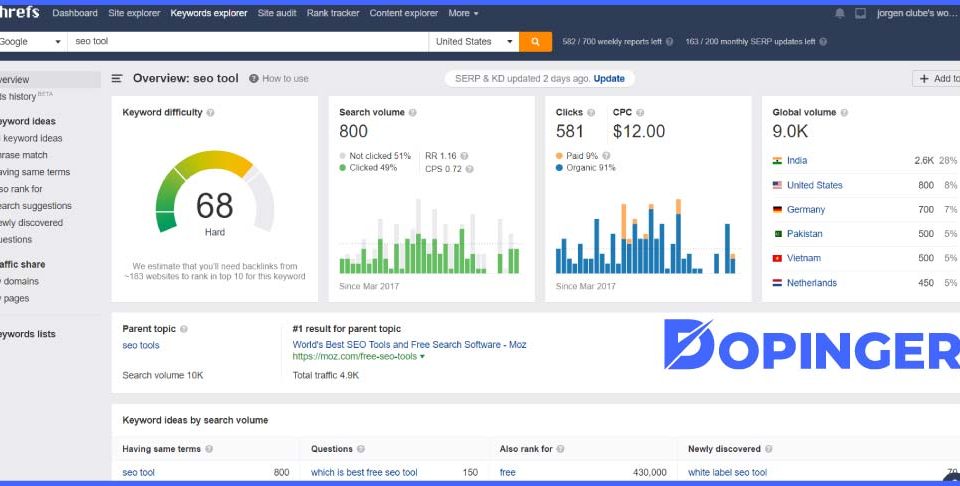Click the green Clicked 49% legend dot
This screenshot has height=486, width=960.
(343, 168)
